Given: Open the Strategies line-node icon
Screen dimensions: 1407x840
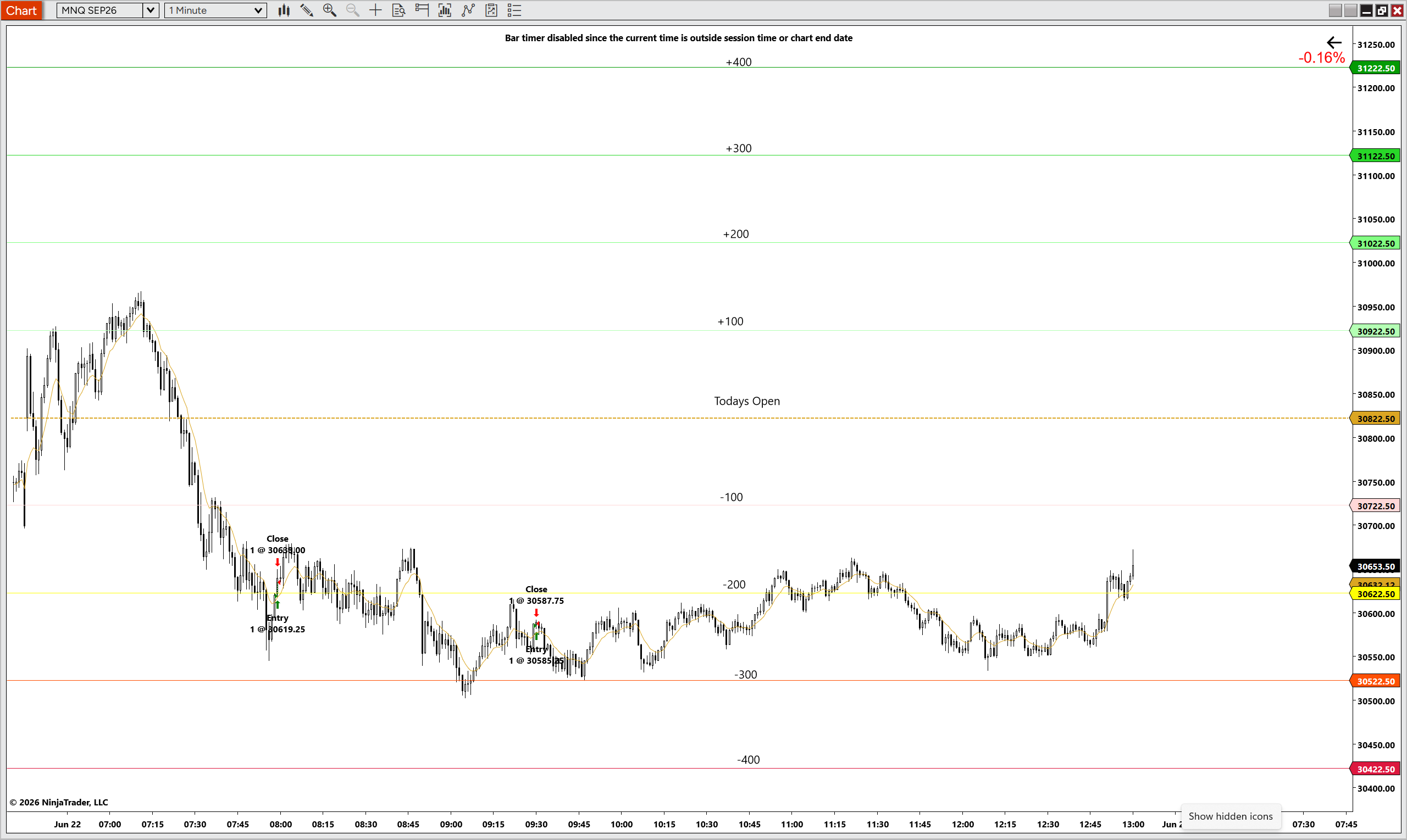Looking at the screenshot, I should tap(468, 10).
